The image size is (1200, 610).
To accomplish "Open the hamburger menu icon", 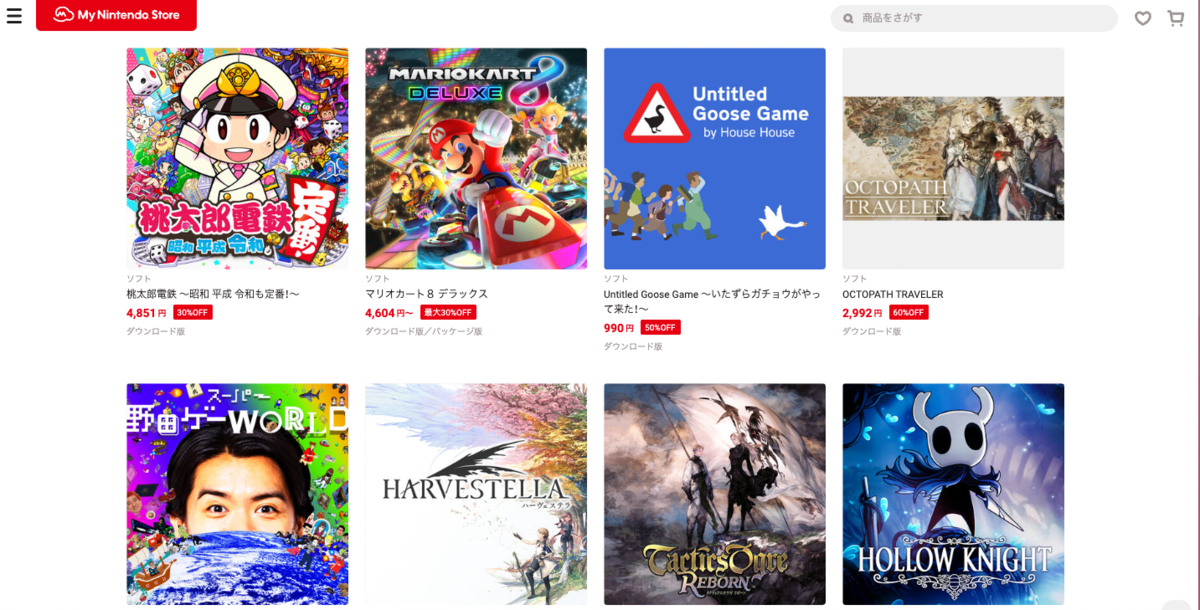I will (x=14, y=16).
